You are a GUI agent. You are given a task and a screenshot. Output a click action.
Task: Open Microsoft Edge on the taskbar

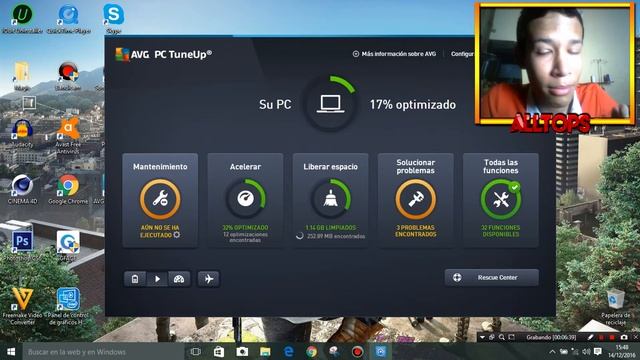point(289,351)
